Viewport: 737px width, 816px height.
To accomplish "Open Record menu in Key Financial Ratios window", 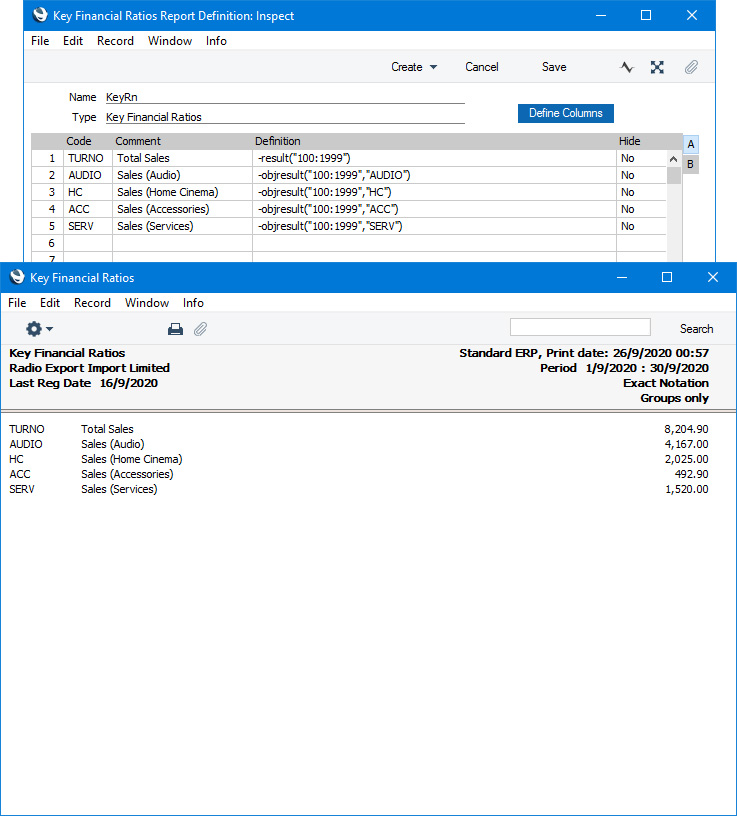I will click(x=92, y=303).
